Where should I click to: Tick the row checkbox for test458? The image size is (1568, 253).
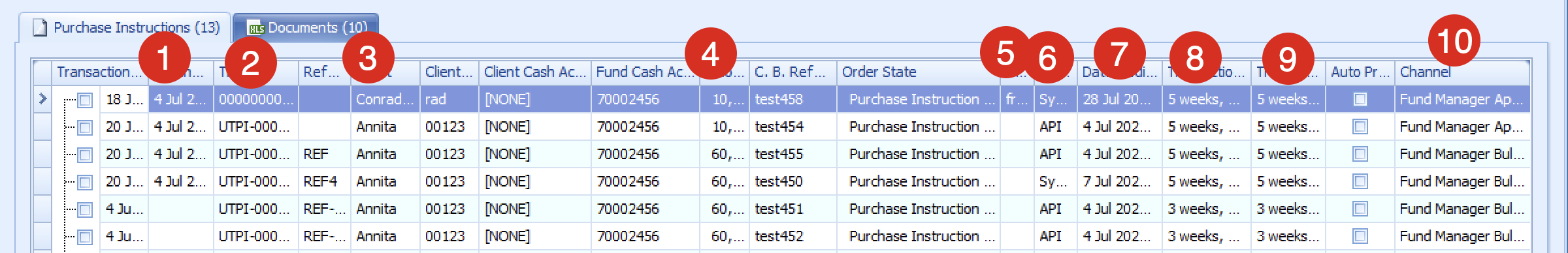[x=85, y=100]
